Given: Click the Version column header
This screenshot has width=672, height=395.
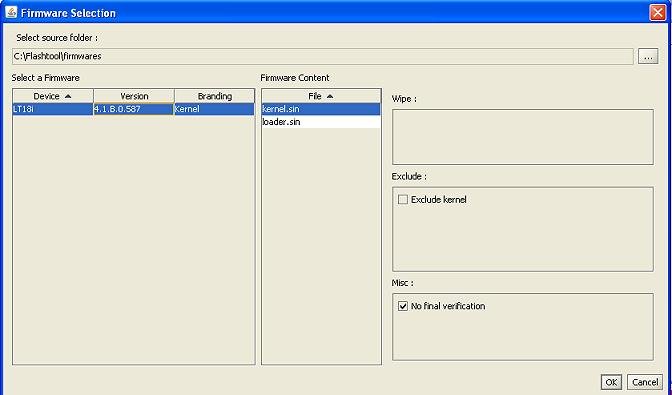Looking at the screenshot, I should (x=134, y=96).
